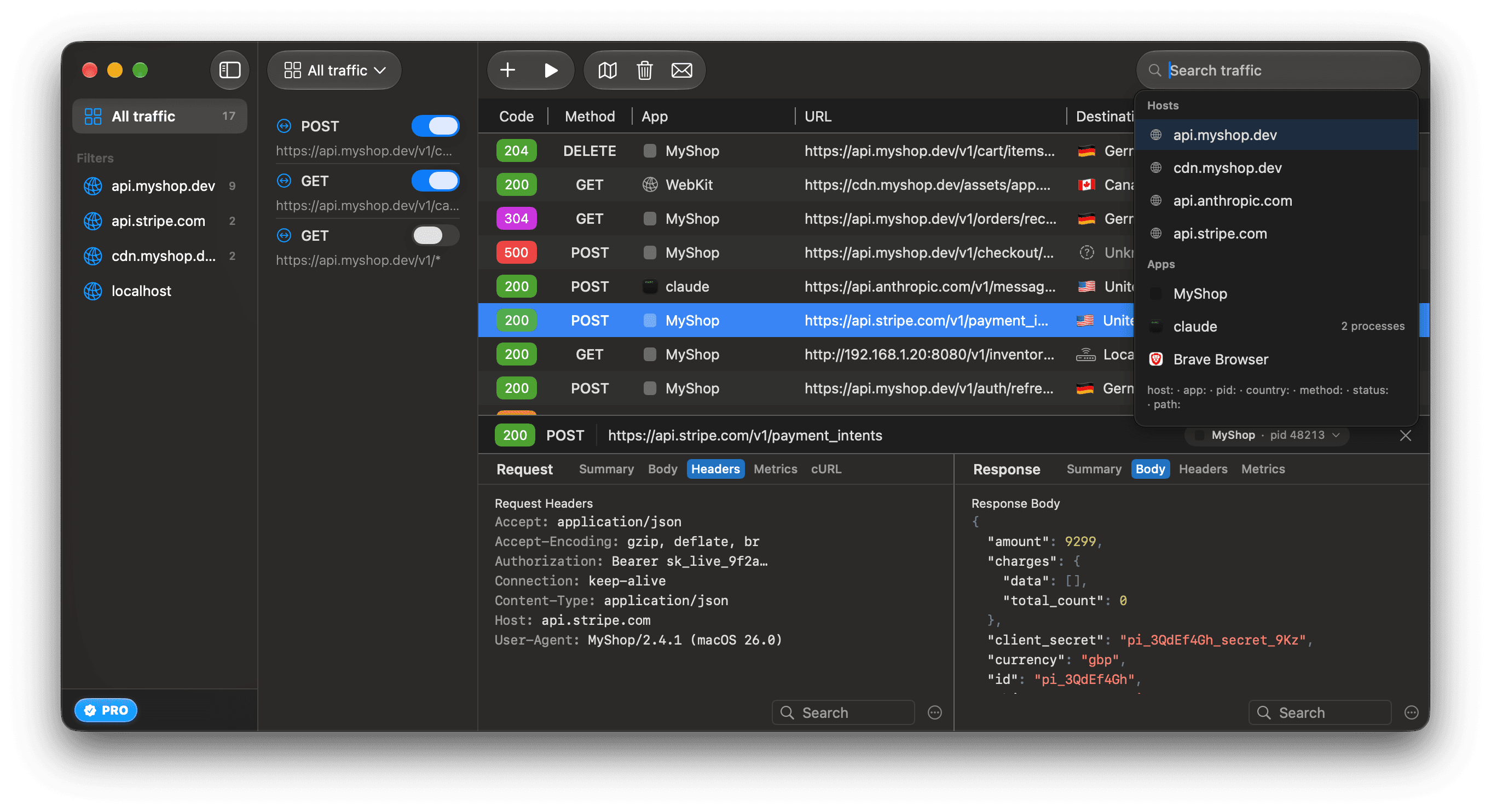Open the request Metrics tab
Screen dimensions: 1491x812
pos(775,468)
